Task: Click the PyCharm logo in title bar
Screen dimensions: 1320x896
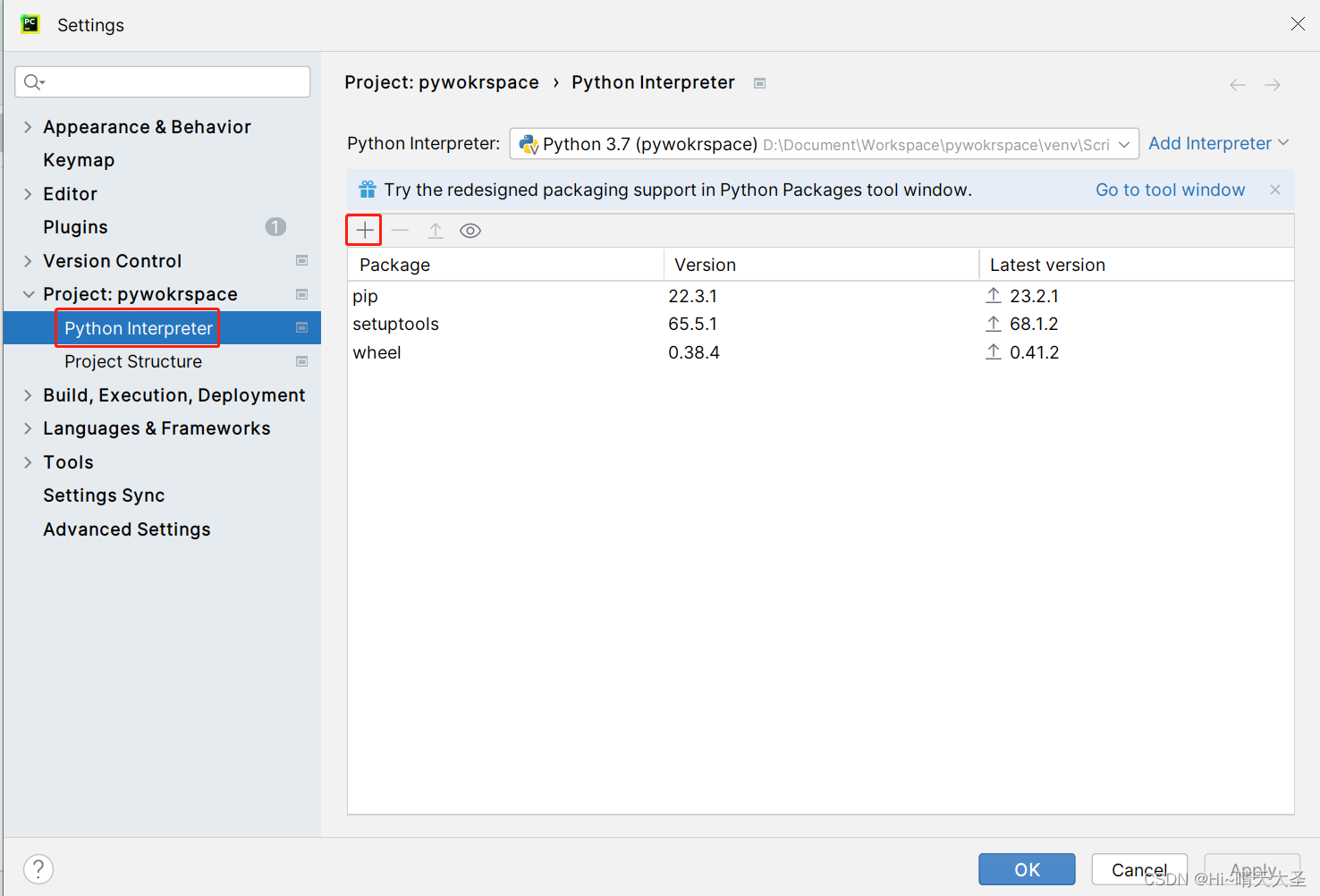Action: [x=30, y=24]
